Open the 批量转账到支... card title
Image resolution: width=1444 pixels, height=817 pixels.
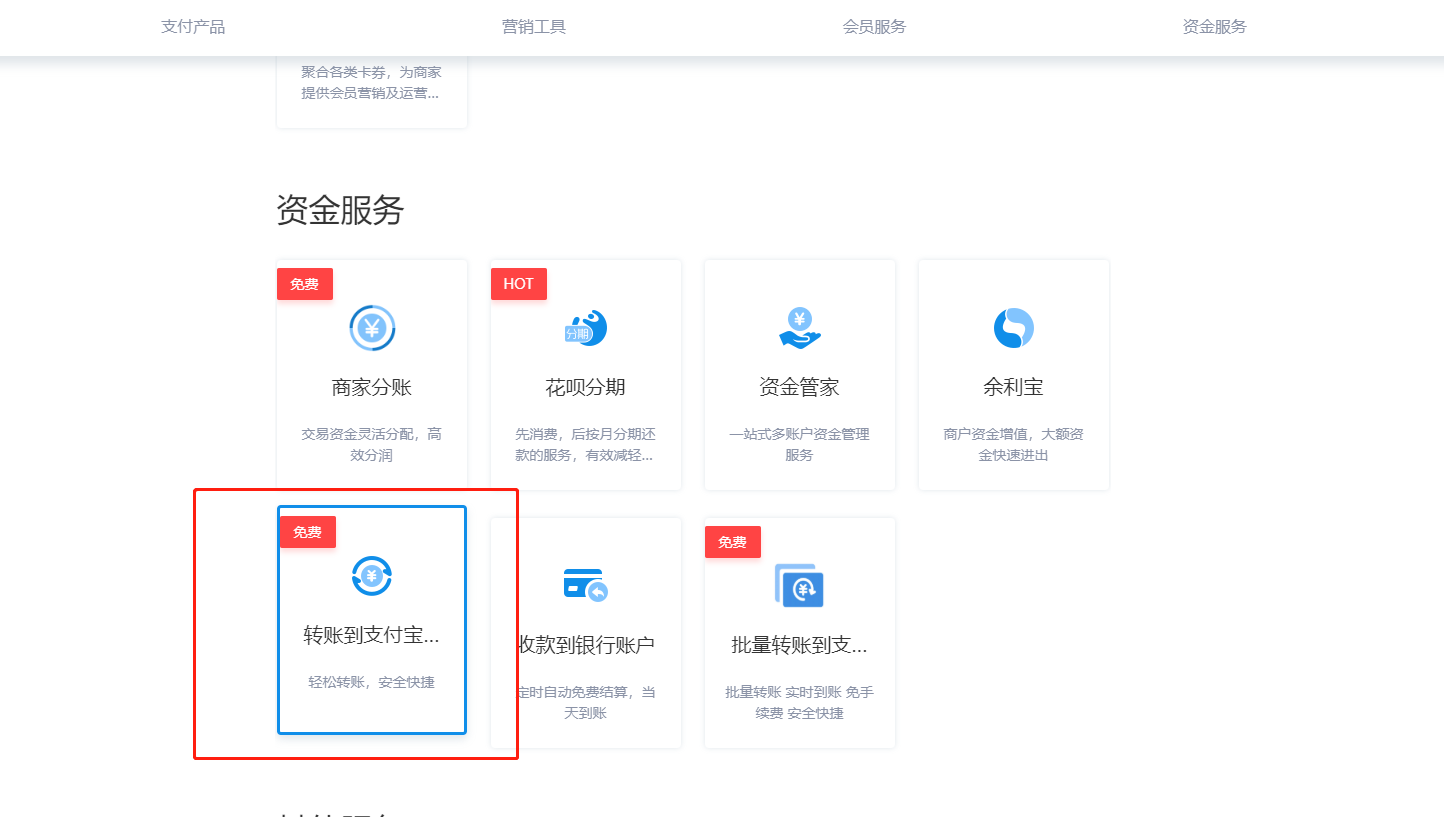coord(800,645)
